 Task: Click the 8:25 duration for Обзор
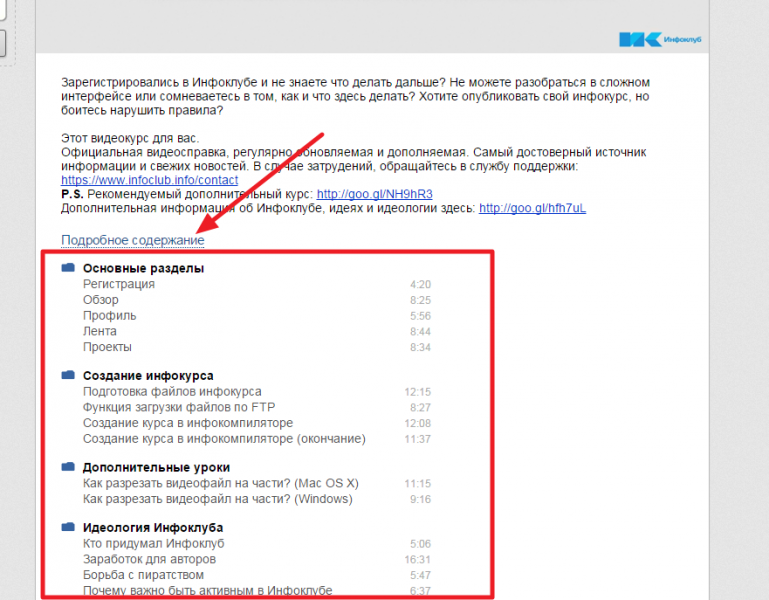tap(420, 300)
